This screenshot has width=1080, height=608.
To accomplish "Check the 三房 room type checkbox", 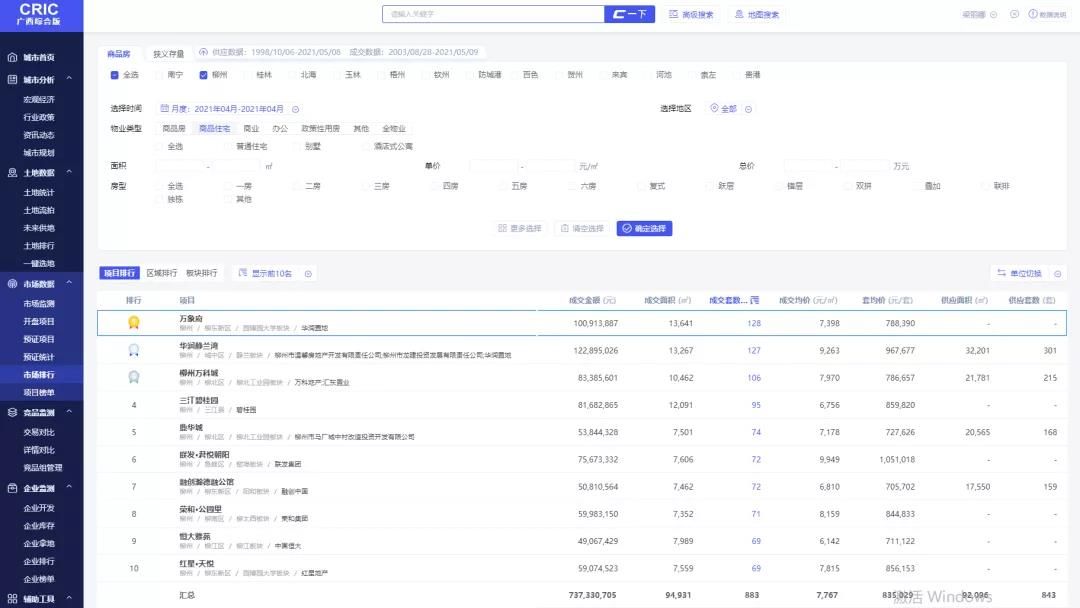I will [365, 186].
